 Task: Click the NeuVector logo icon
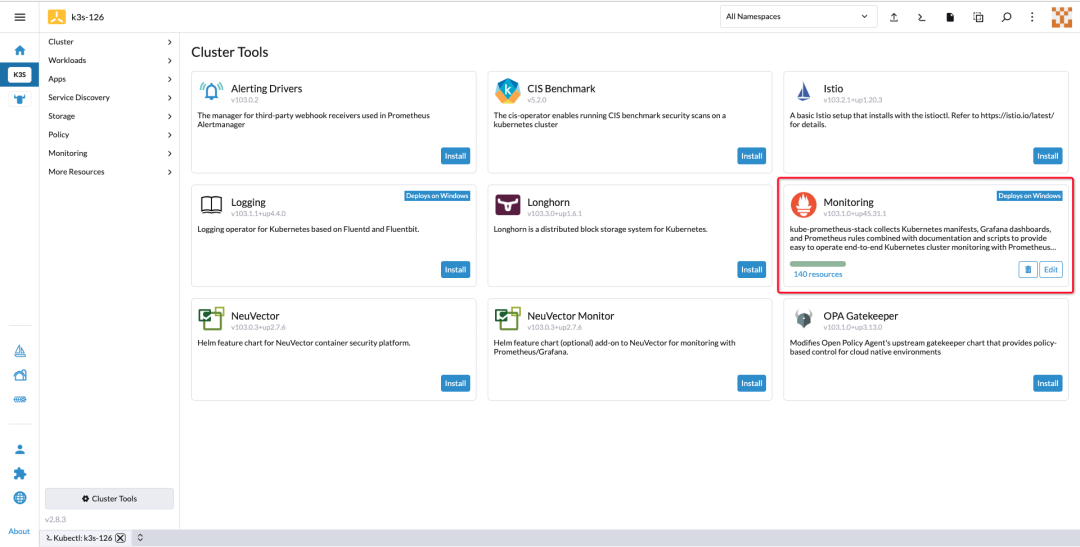[x=211, y=319]
